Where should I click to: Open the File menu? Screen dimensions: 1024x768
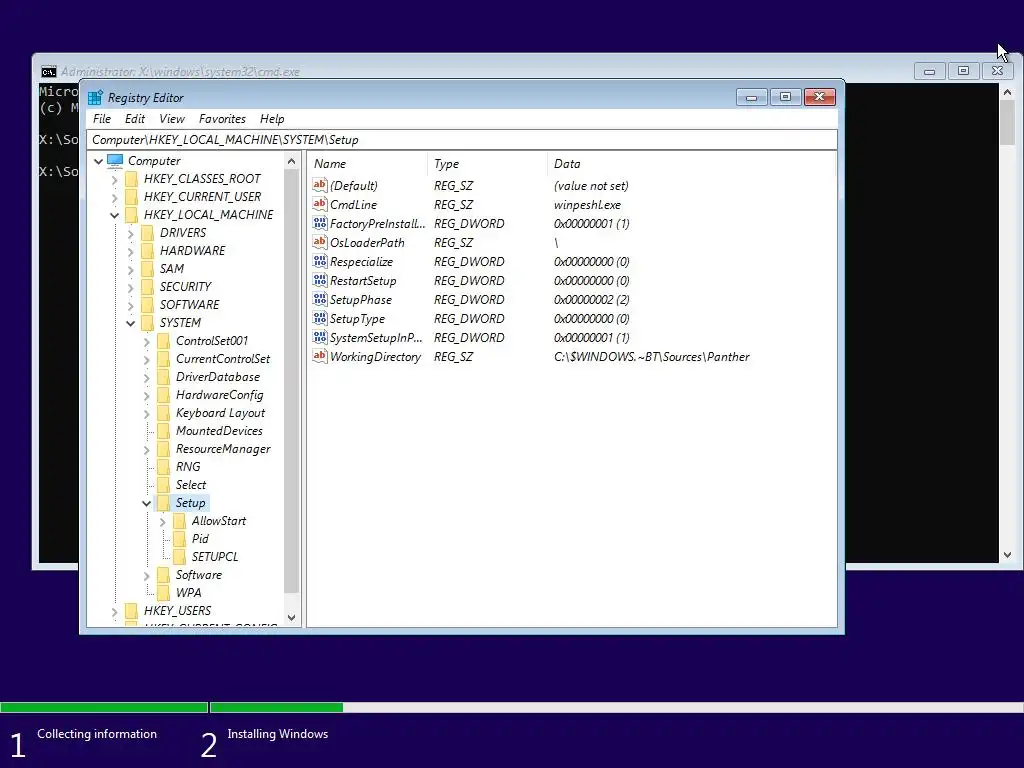[x=102, y=119]
